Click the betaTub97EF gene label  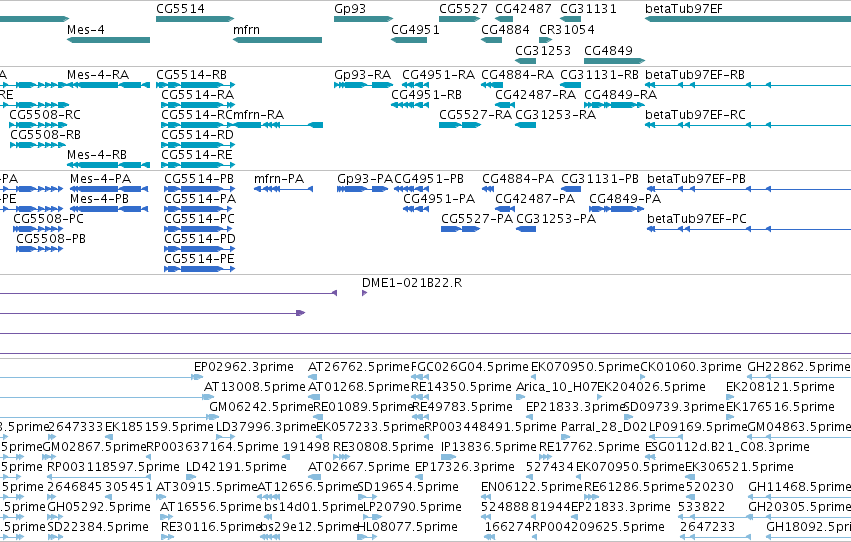tap(684, 9)
